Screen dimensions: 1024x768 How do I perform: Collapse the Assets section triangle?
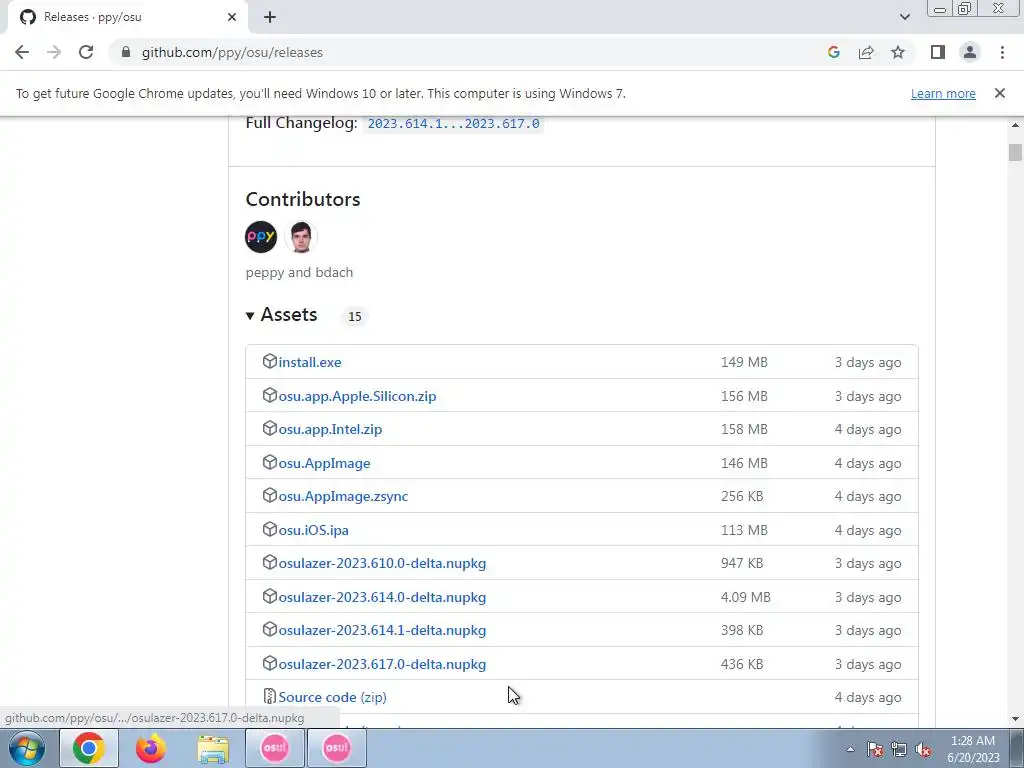249,316
